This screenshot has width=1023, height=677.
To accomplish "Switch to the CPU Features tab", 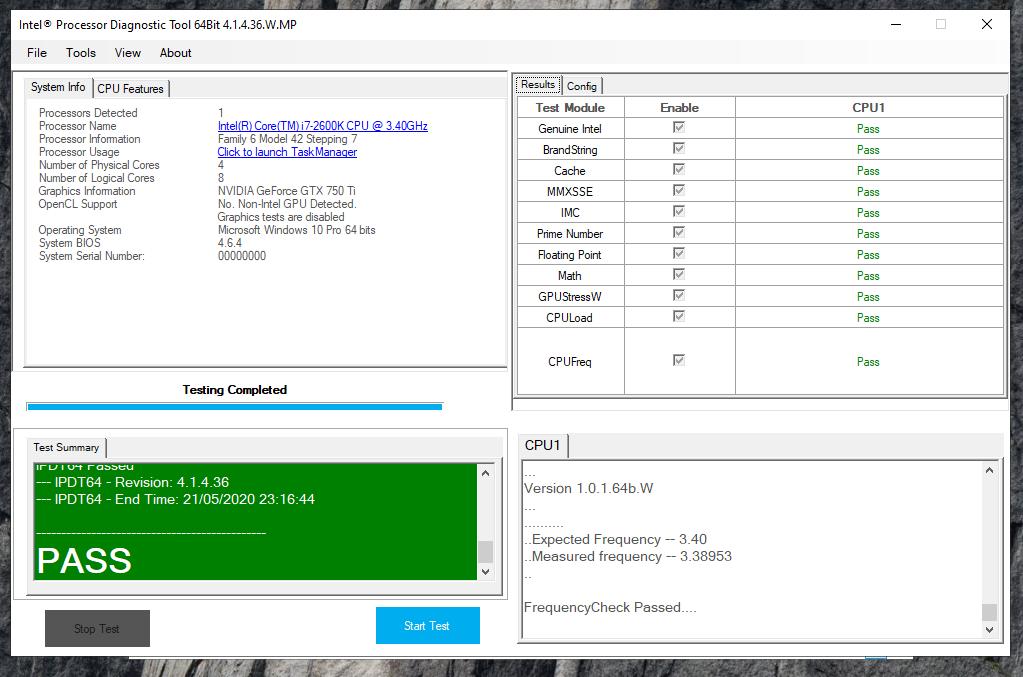I will point(130,89).
